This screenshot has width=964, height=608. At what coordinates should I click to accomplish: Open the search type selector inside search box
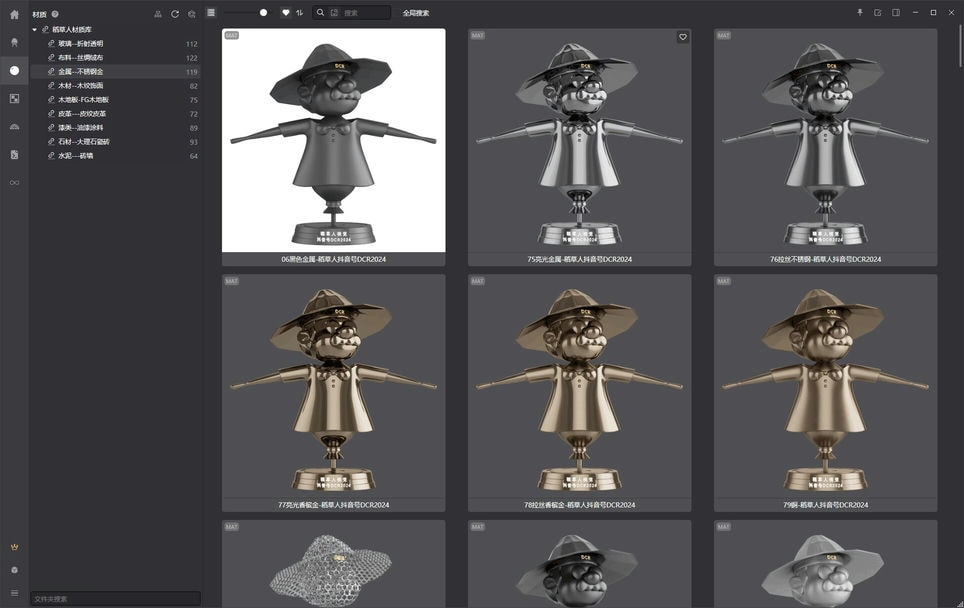[x=334, y=13]
